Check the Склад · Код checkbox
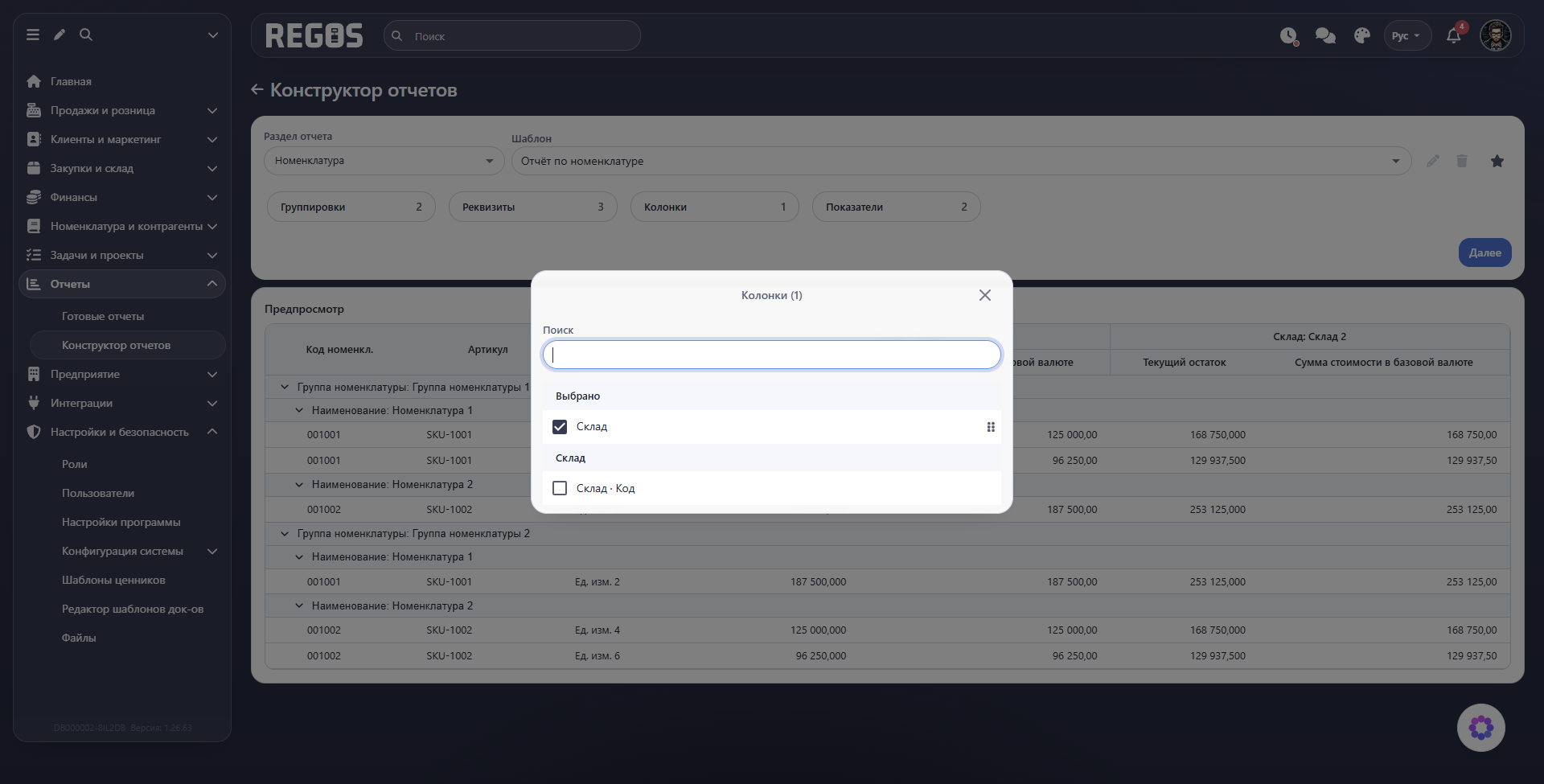 point(560,488)
